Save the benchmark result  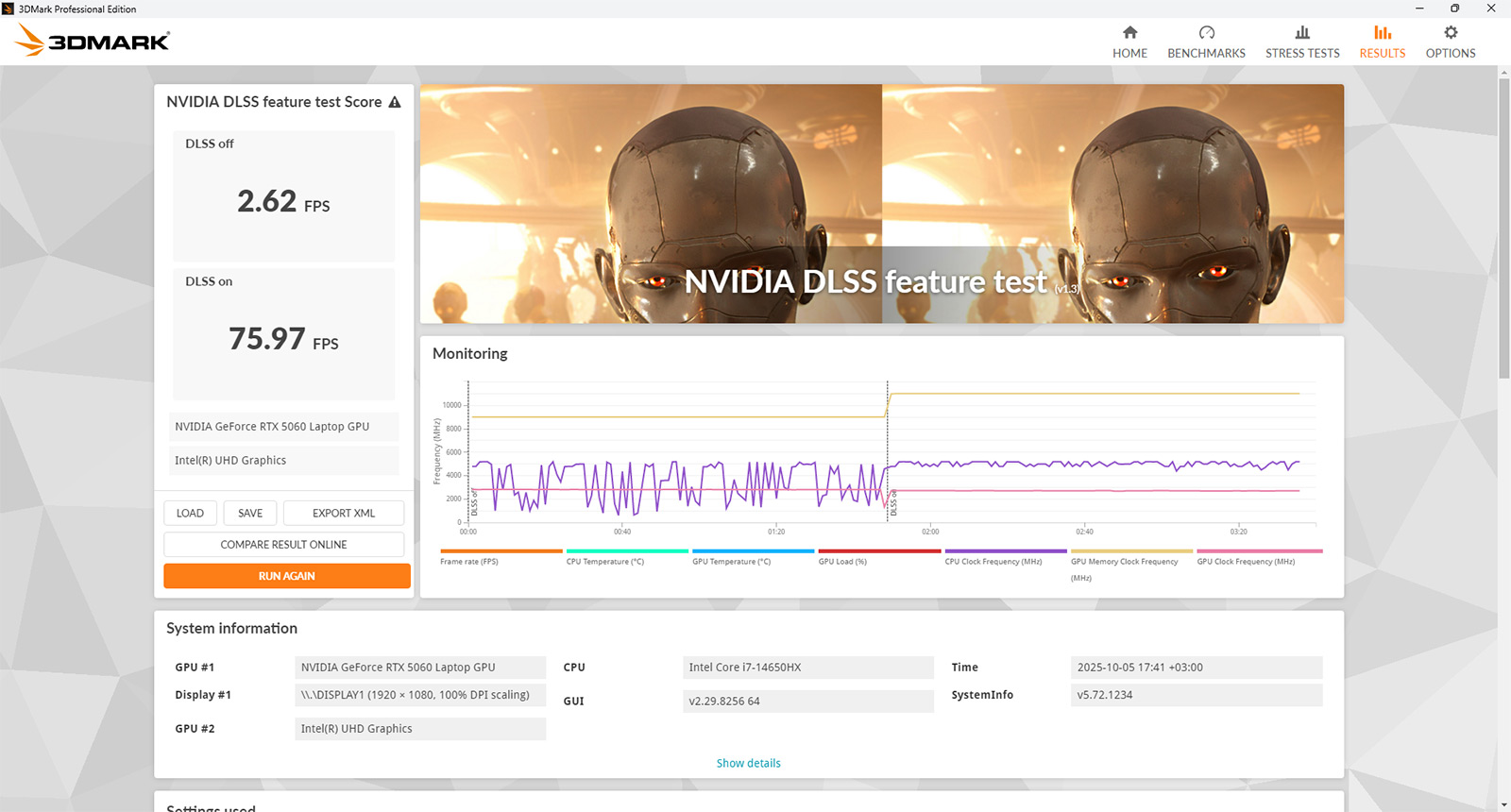(x=250, y=514)
